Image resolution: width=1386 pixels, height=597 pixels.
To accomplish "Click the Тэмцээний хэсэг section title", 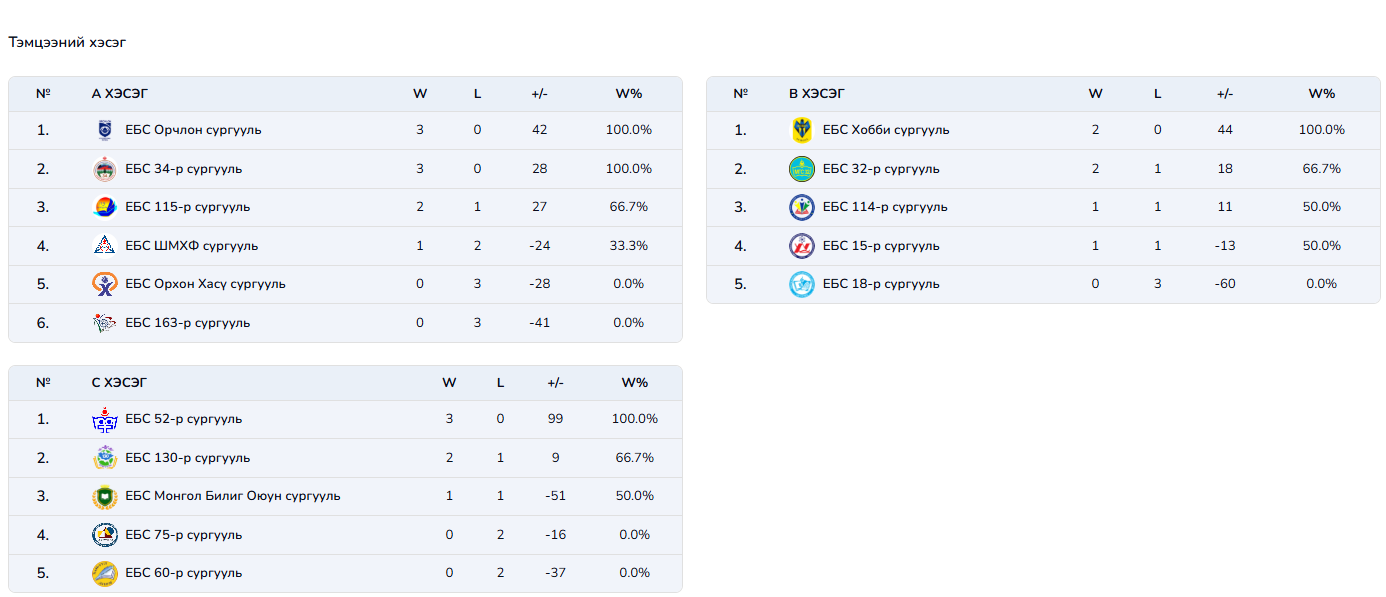I will [67, 43].
